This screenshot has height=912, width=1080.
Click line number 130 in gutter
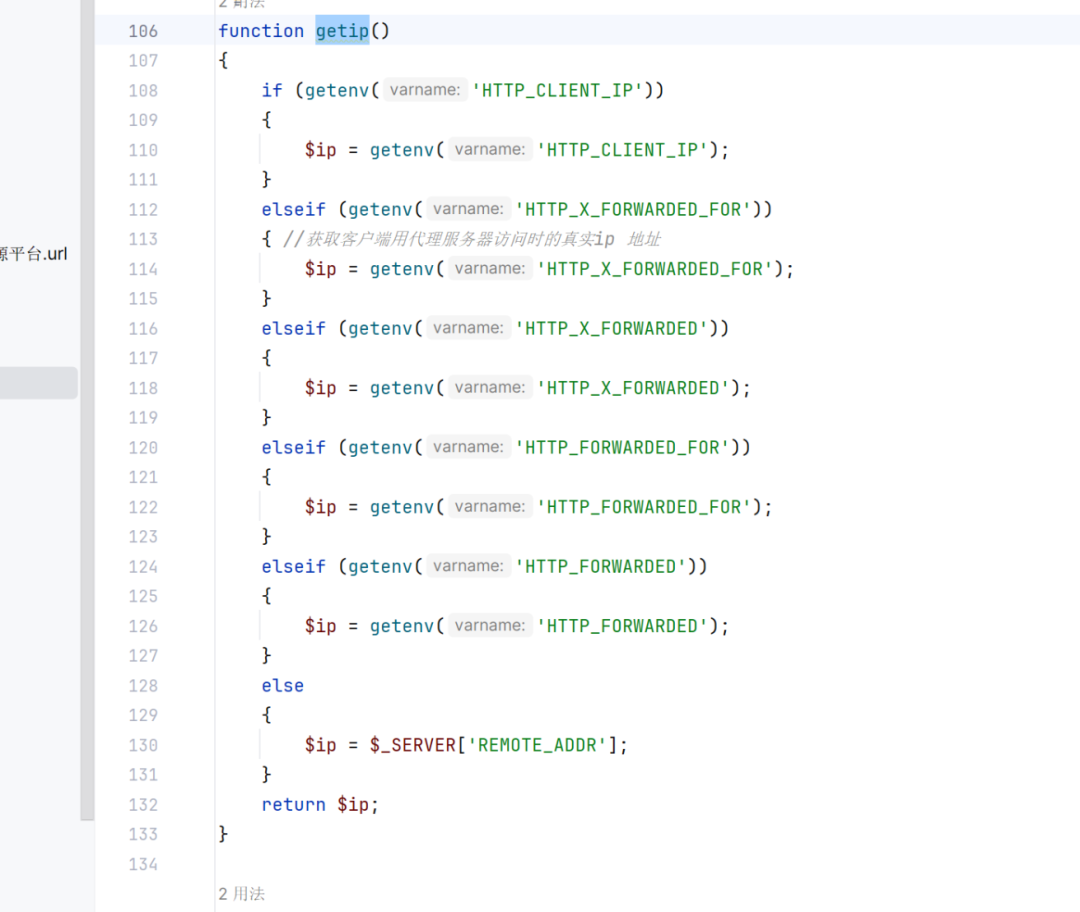[143, 745]
